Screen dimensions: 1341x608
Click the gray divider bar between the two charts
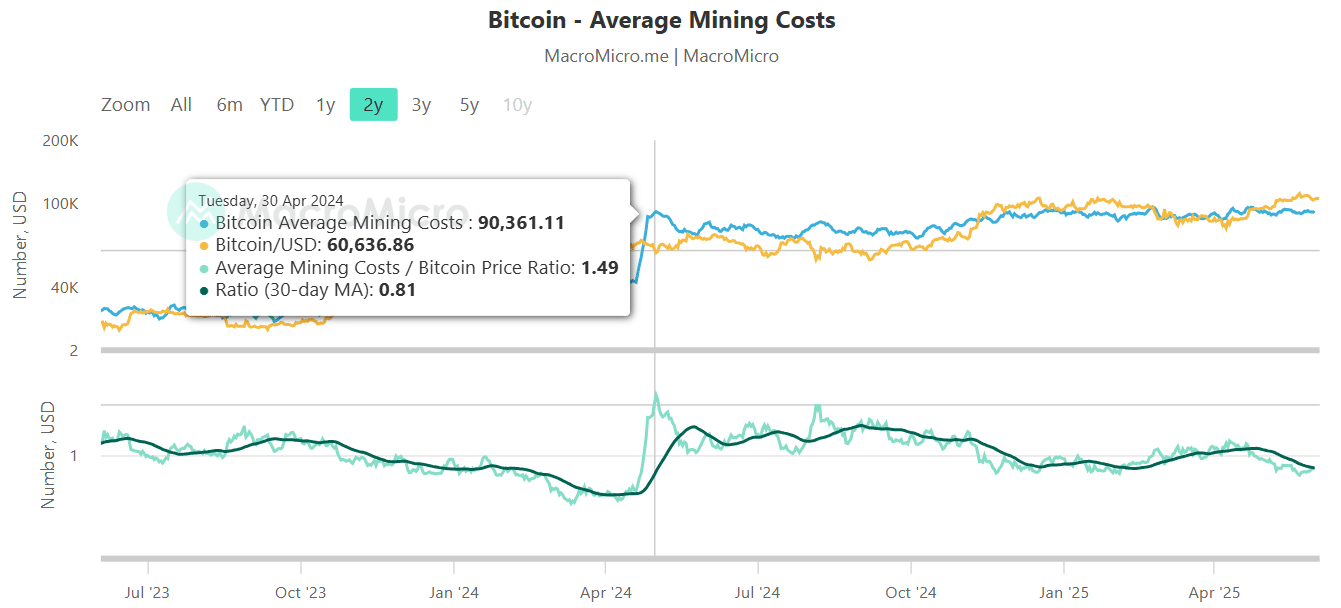point(710,350)
